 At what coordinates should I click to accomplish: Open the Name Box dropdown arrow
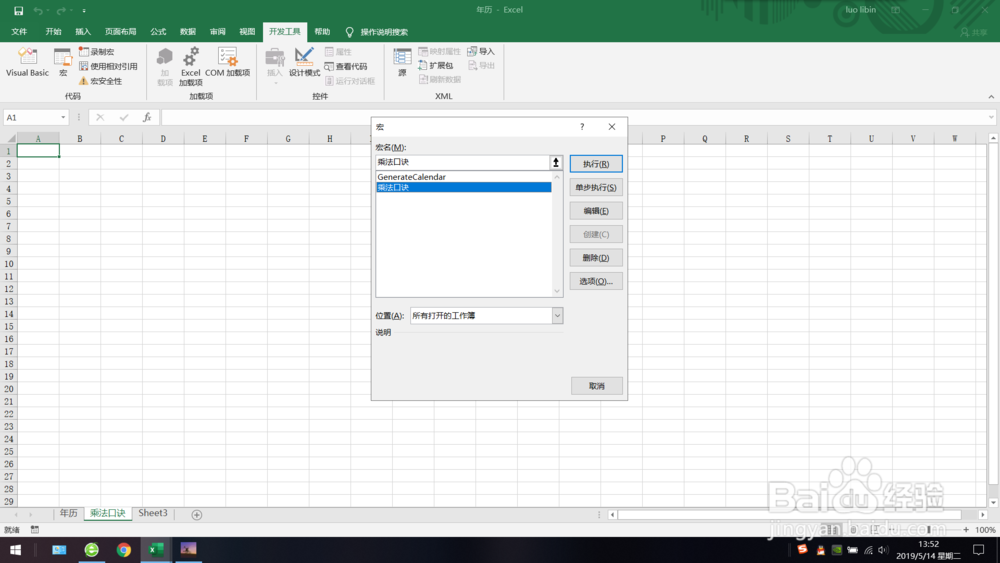(x=63, y=117)
